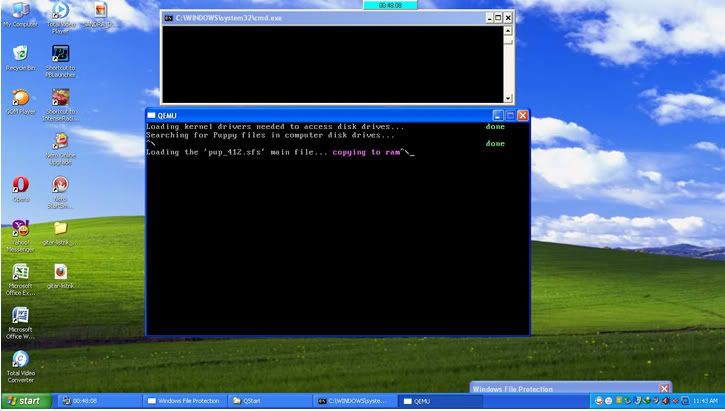Screen dimensions: 725x411
Task: Click the cmd.exe scrollbar up arrow
Action: pos(508,31)
